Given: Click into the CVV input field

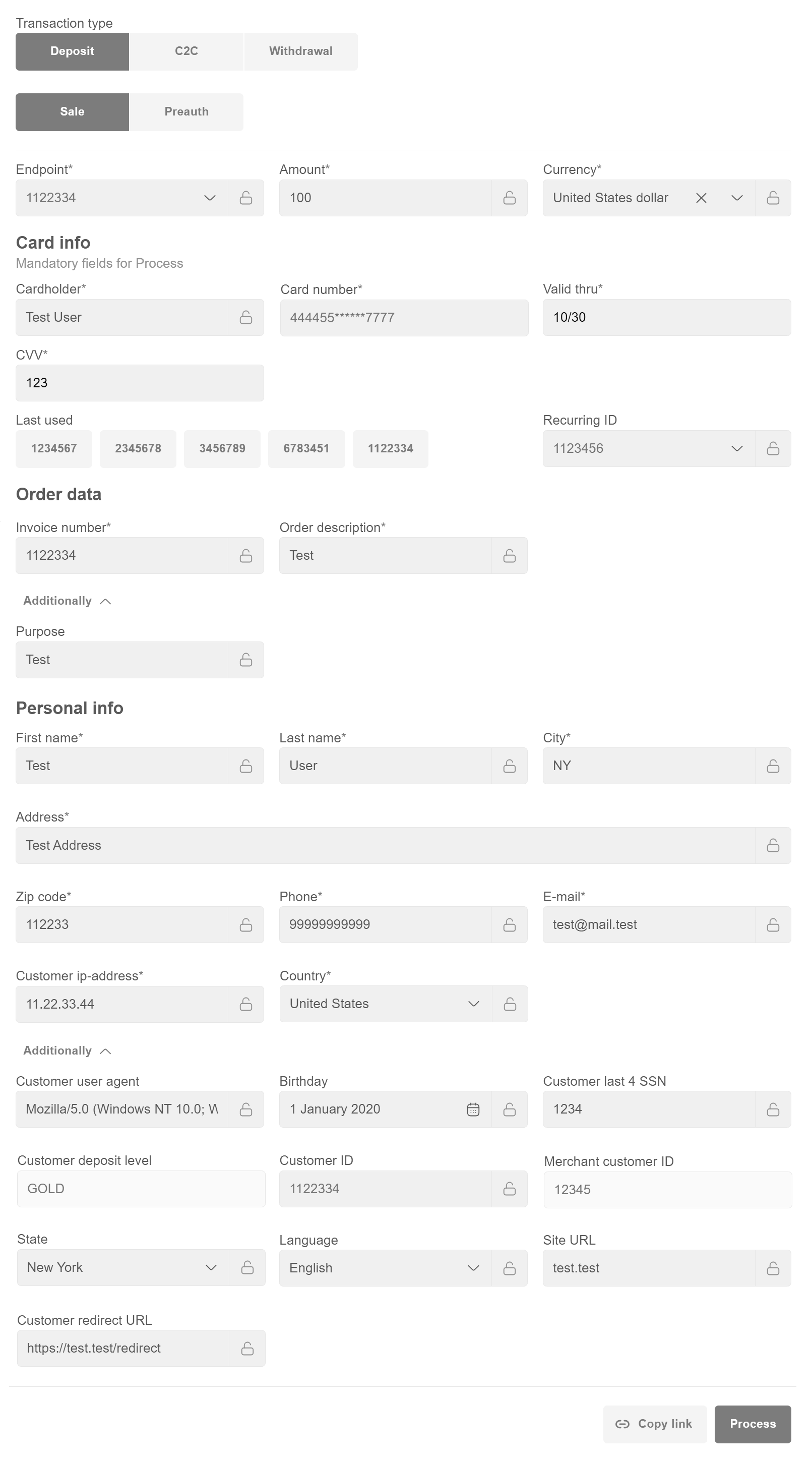Looking at the screenshot, I should point(139,383).
